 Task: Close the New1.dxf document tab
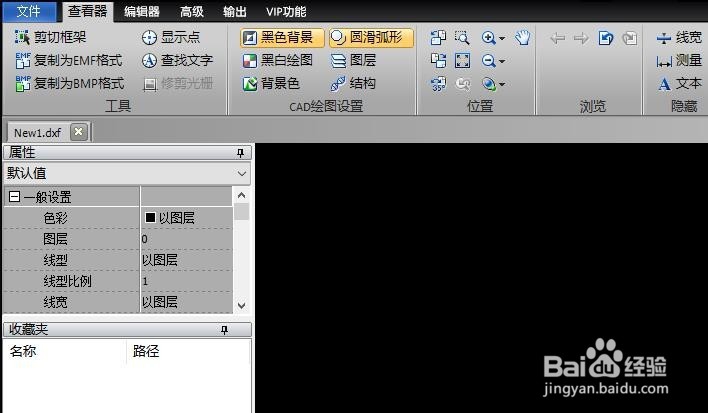(79, 132)
